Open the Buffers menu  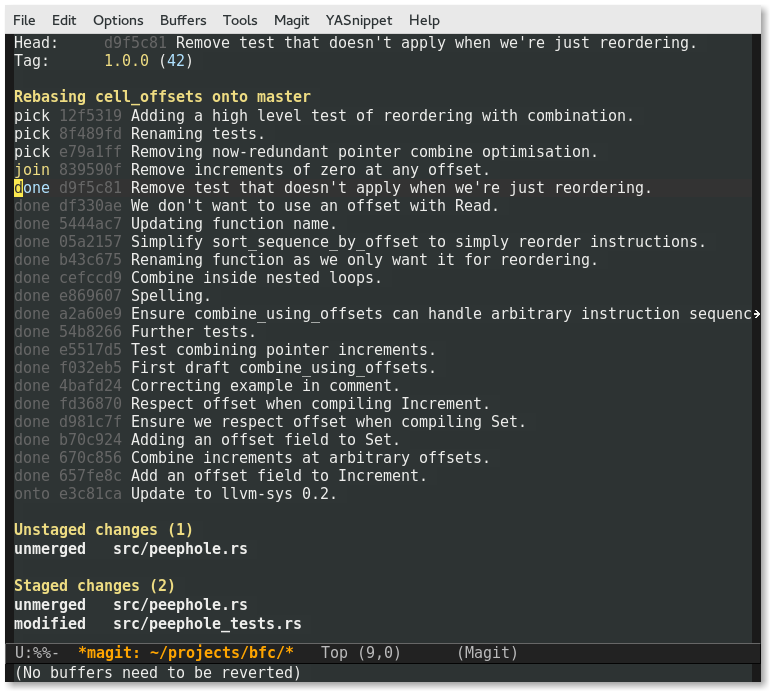point(183,20)
